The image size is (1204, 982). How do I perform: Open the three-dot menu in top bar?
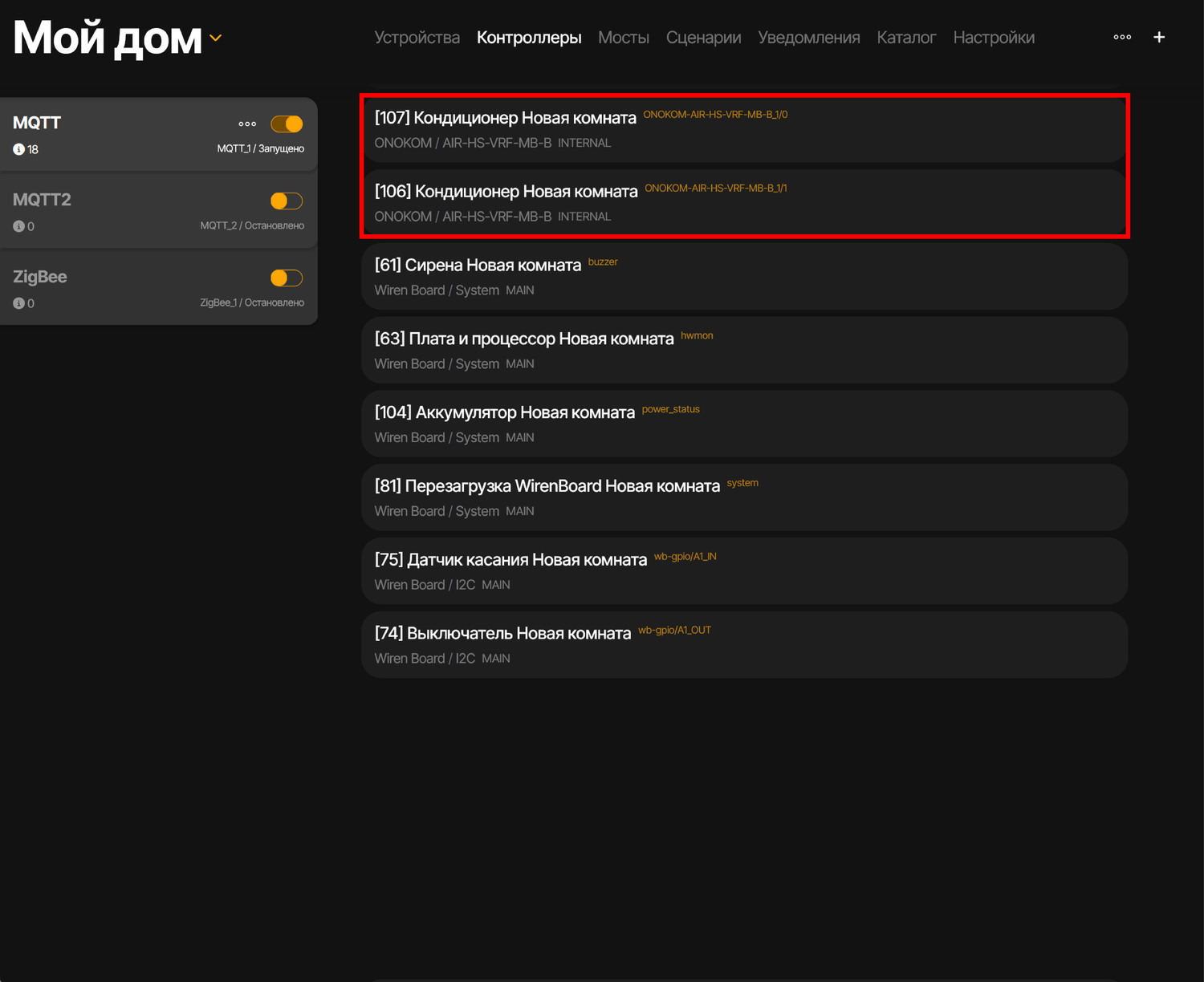(1122, 38)
